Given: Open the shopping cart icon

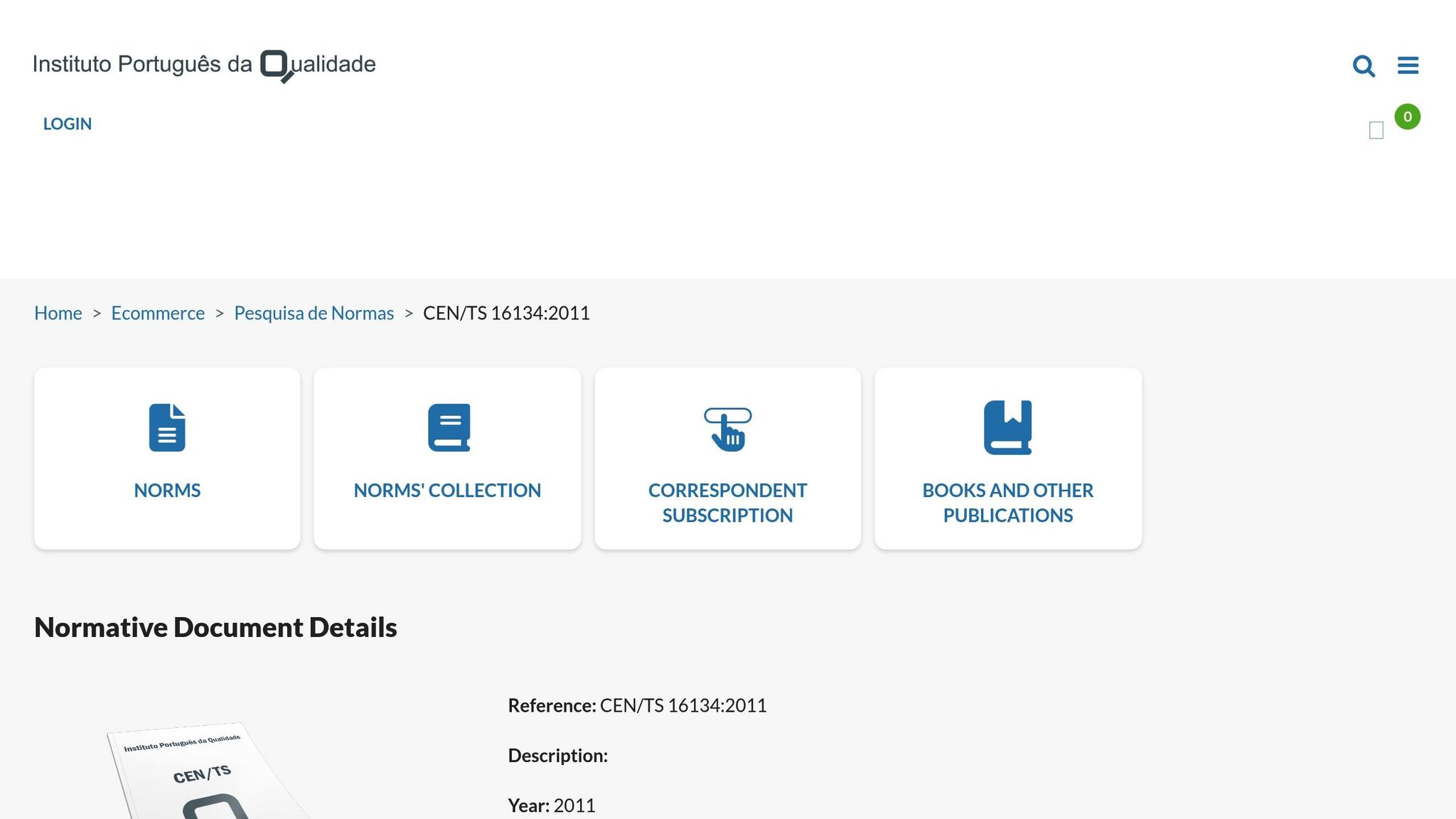Looking at the screenshot, I should [1376, 130].
